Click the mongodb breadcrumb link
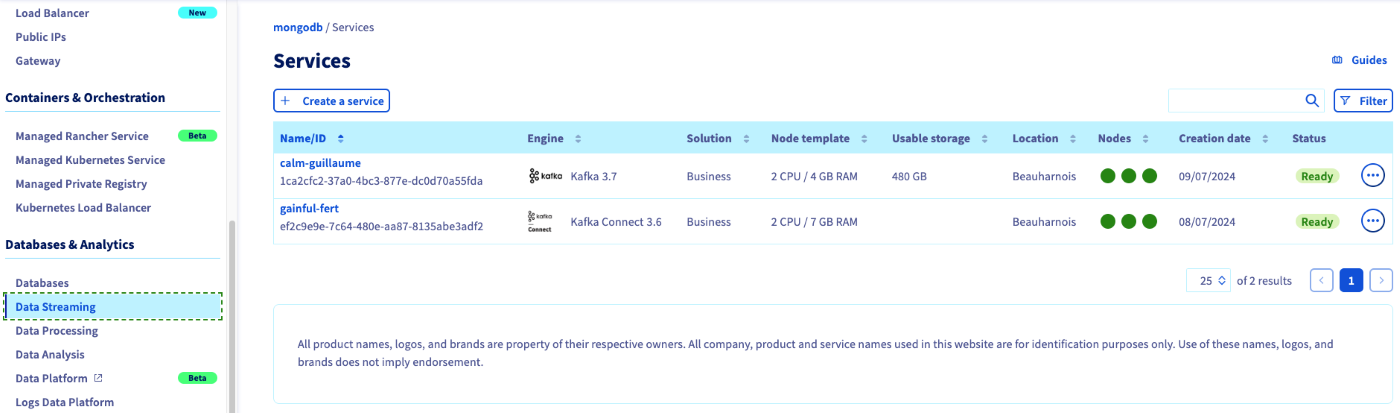1400x413 pixels. point(298,27)
